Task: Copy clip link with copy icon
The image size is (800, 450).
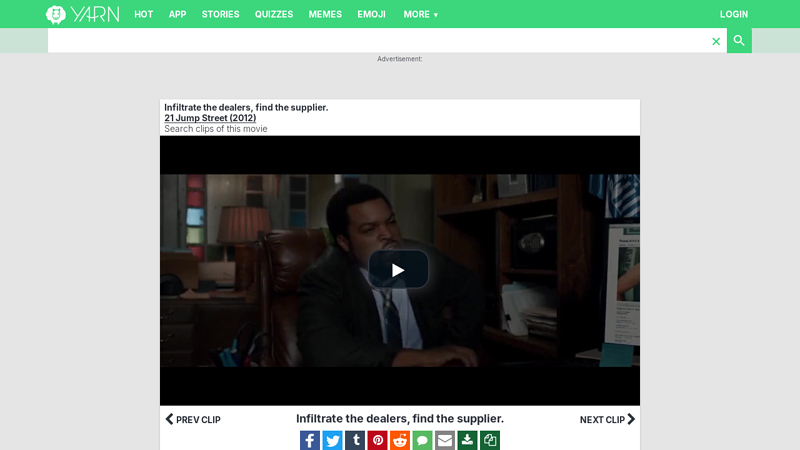Action: [490, 440]
